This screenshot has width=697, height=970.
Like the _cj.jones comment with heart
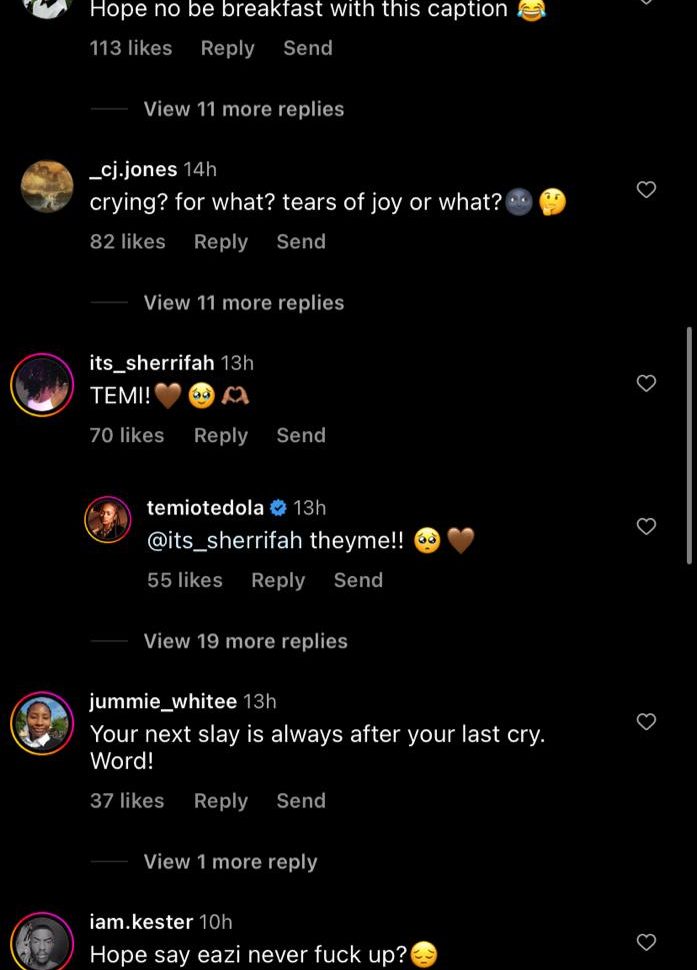[646, 189]
